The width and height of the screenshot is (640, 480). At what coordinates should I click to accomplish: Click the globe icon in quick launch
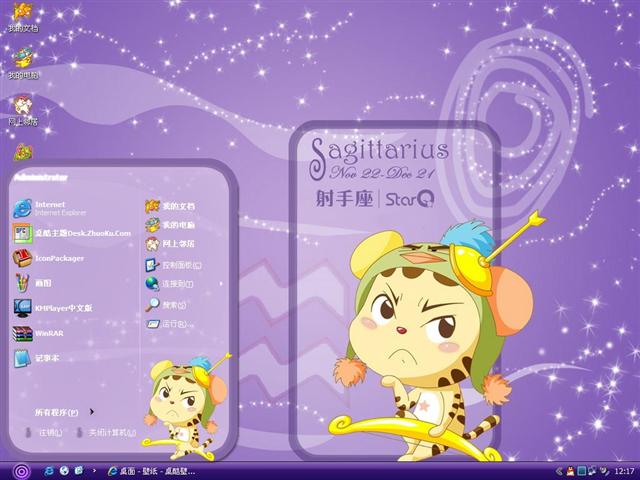(x=64, y=471)
